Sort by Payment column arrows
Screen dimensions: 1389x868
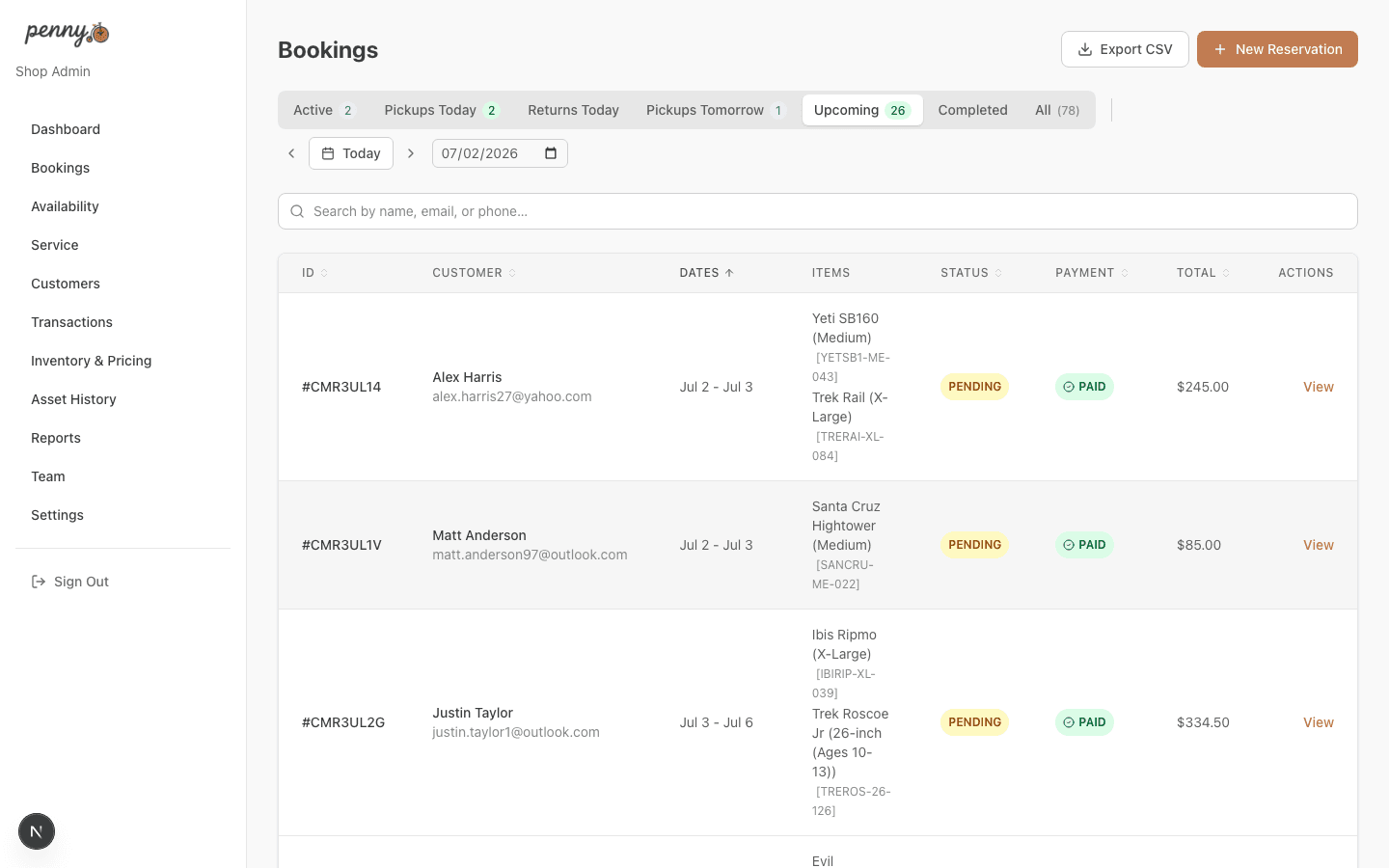pos(1125,273)
